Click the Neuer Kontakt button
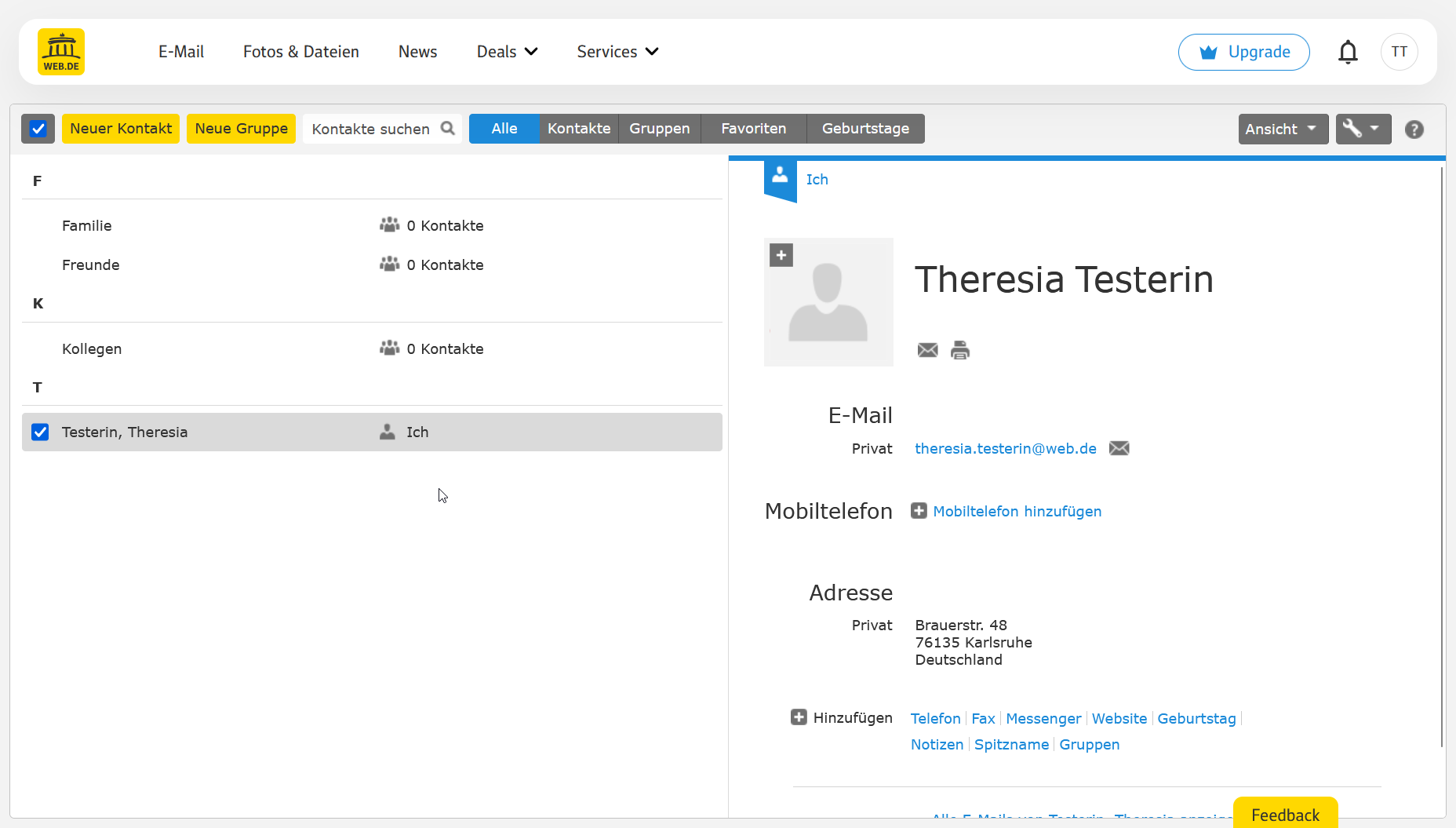The width and height of the screenshot is (1456, 828). tap(121, 129)
